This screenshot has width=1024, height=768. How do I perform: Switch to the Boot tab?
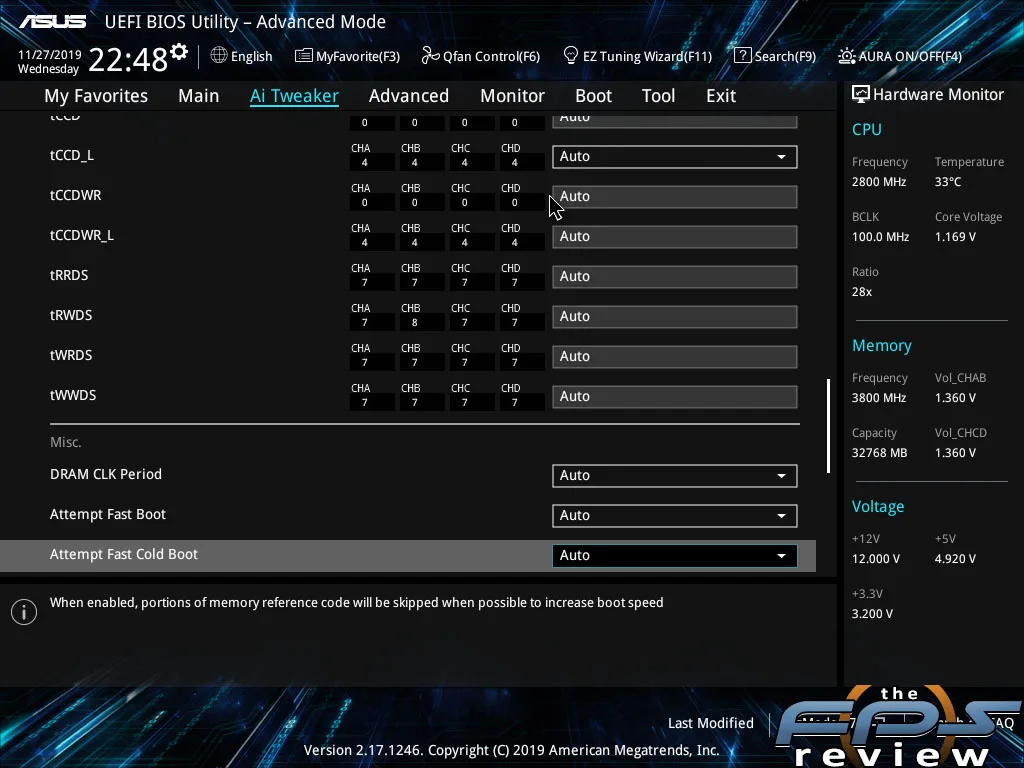pyautogui.click(x=594, y=96)
